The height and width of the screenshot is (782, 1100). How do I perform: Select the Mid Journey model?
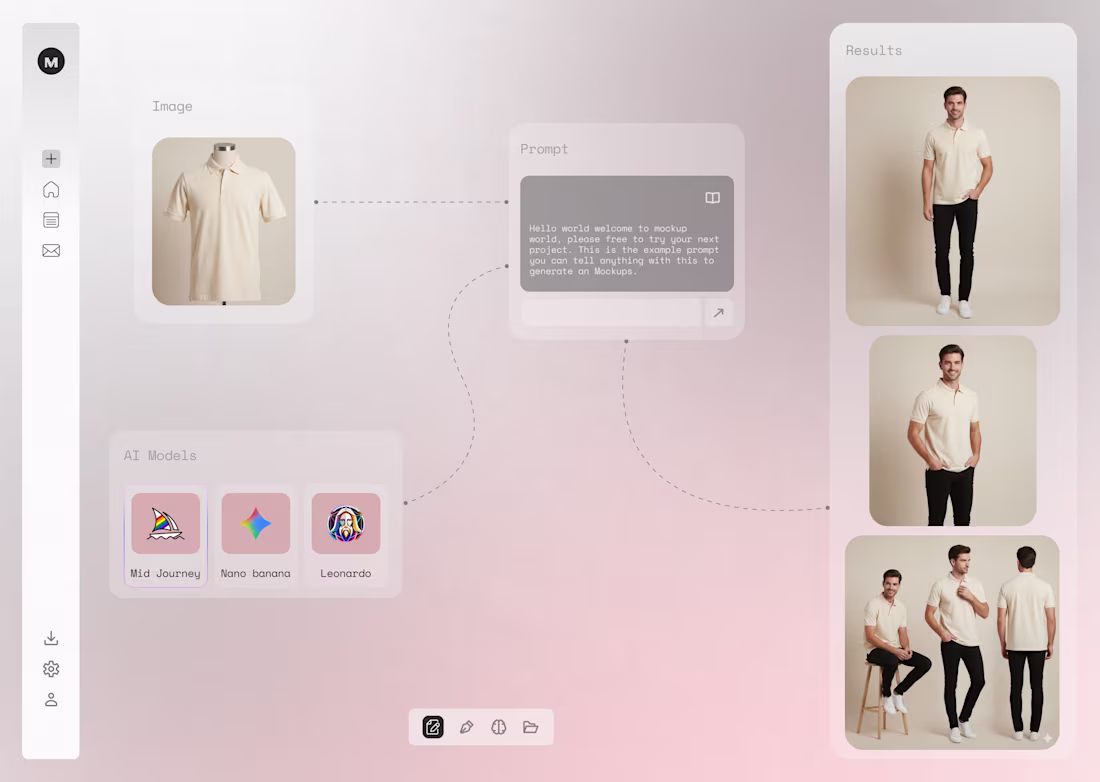click(x=165, y=523)
